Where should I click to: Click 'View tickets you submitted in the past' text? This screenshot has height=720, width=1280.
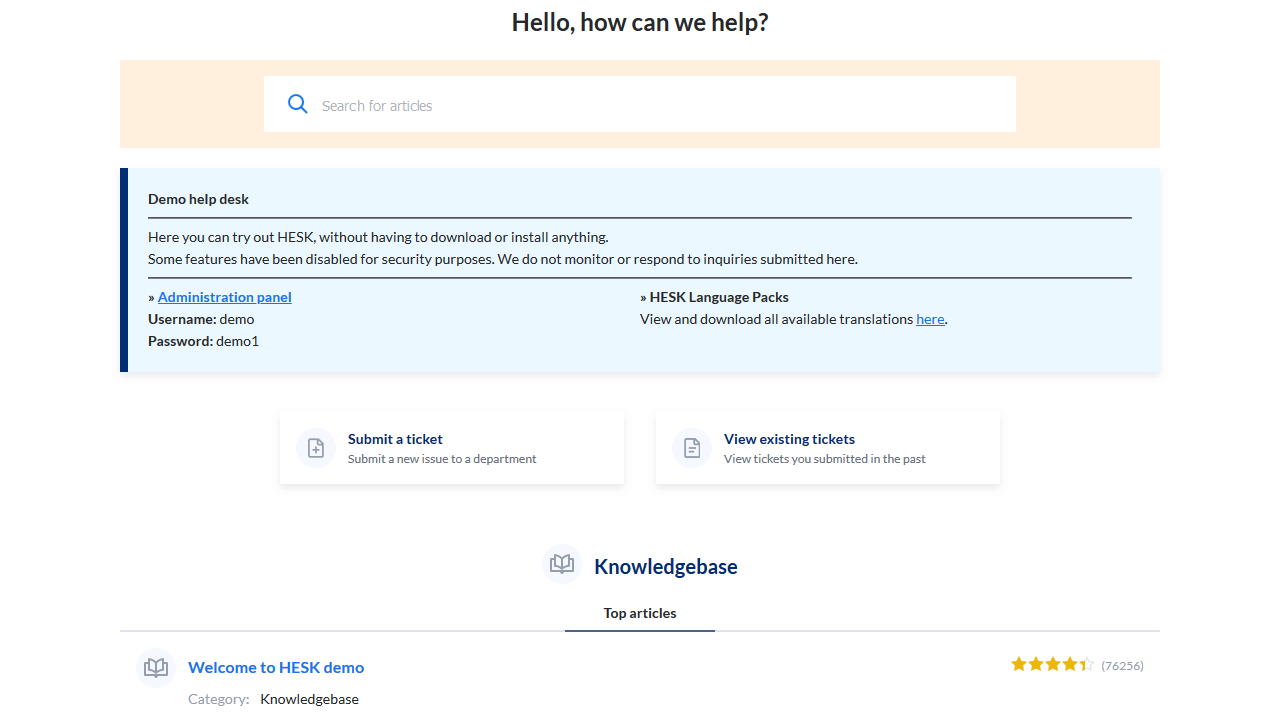click(825, 459)
